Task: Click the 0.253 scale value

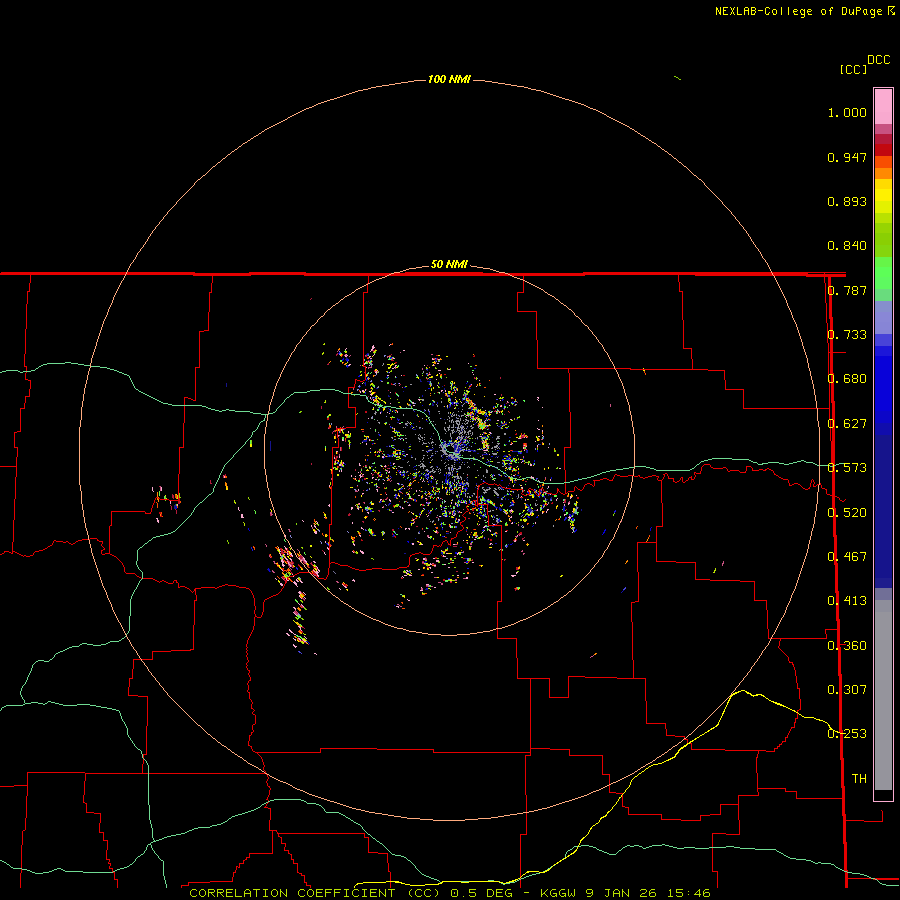Action: [x=847, y=734]
